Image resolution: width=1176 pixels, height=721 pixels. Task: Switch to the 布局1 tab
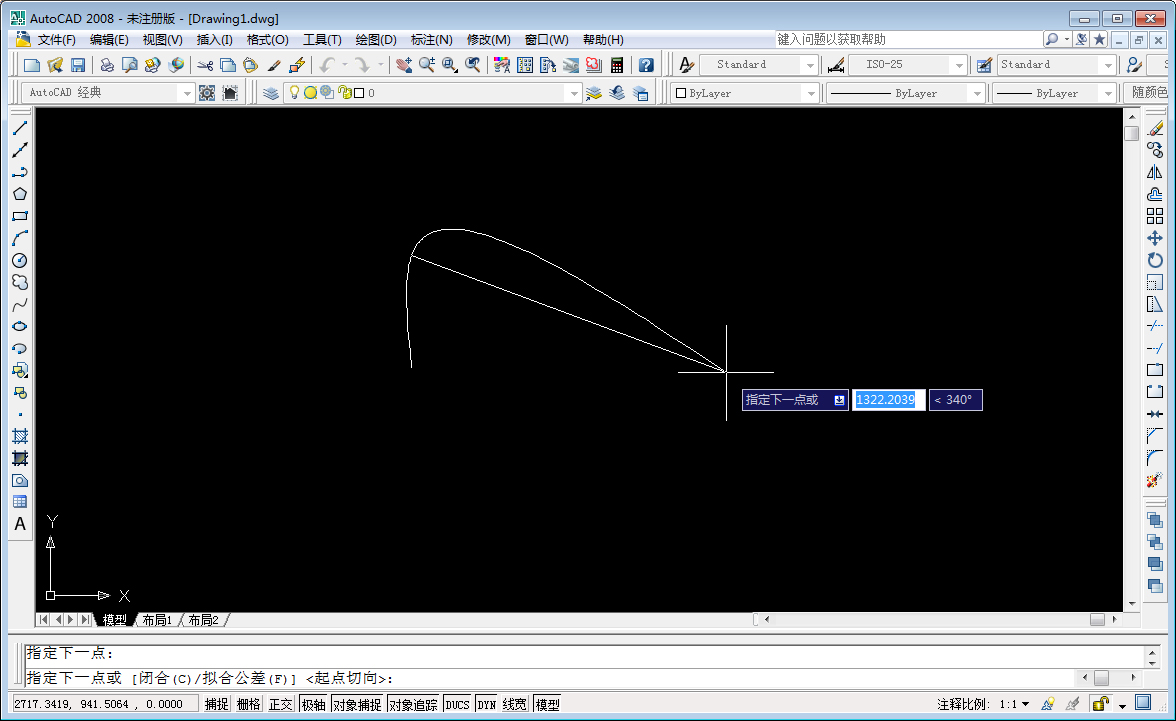point(155,619)
